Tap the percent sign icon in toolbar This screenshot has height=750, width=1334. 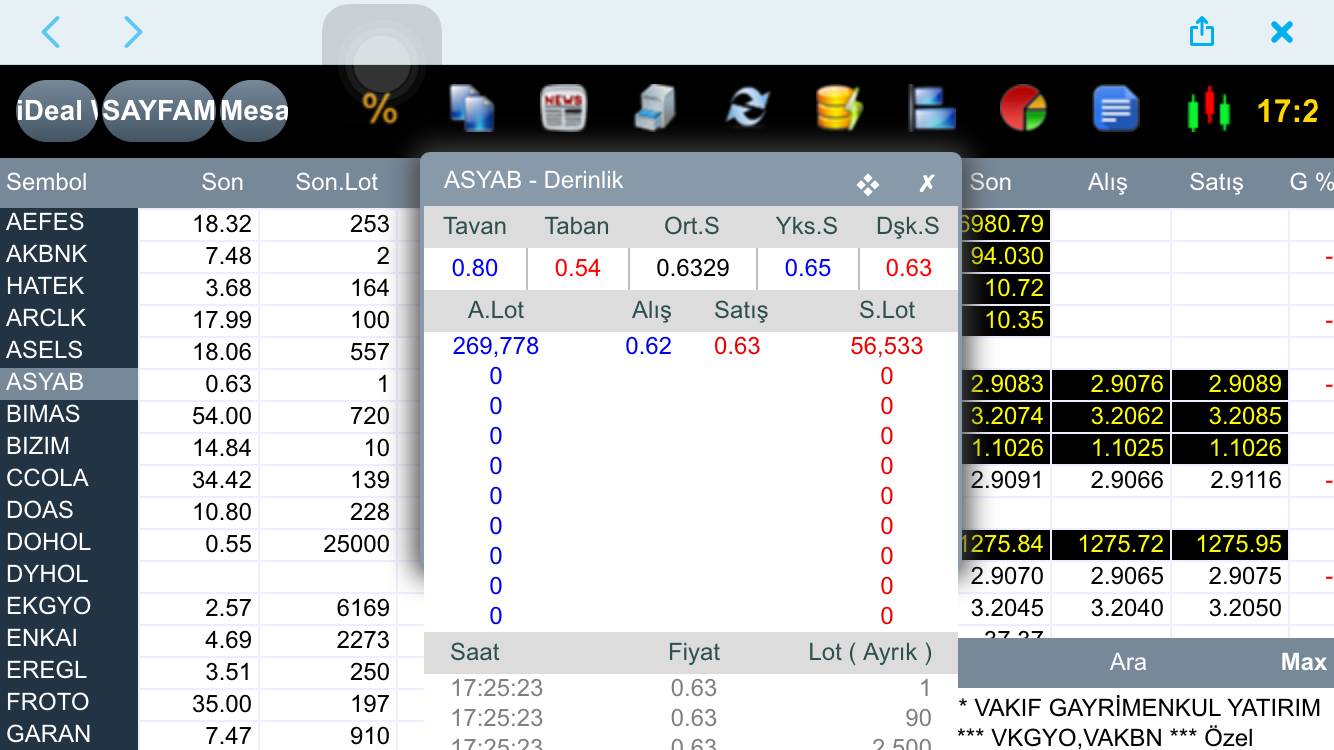[379, 109]
